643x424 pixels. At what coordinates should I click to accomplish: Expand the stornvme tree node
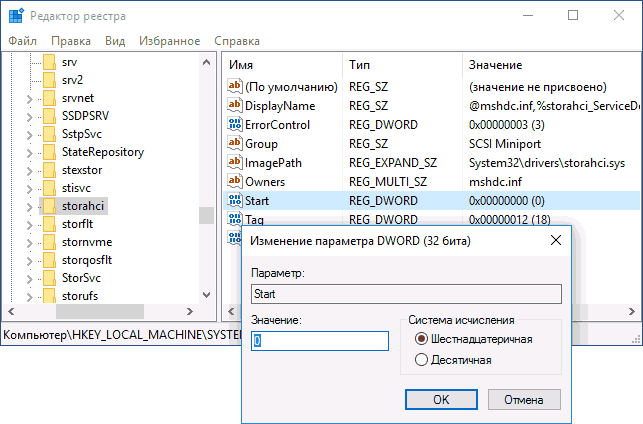click(x=29, y=243)
